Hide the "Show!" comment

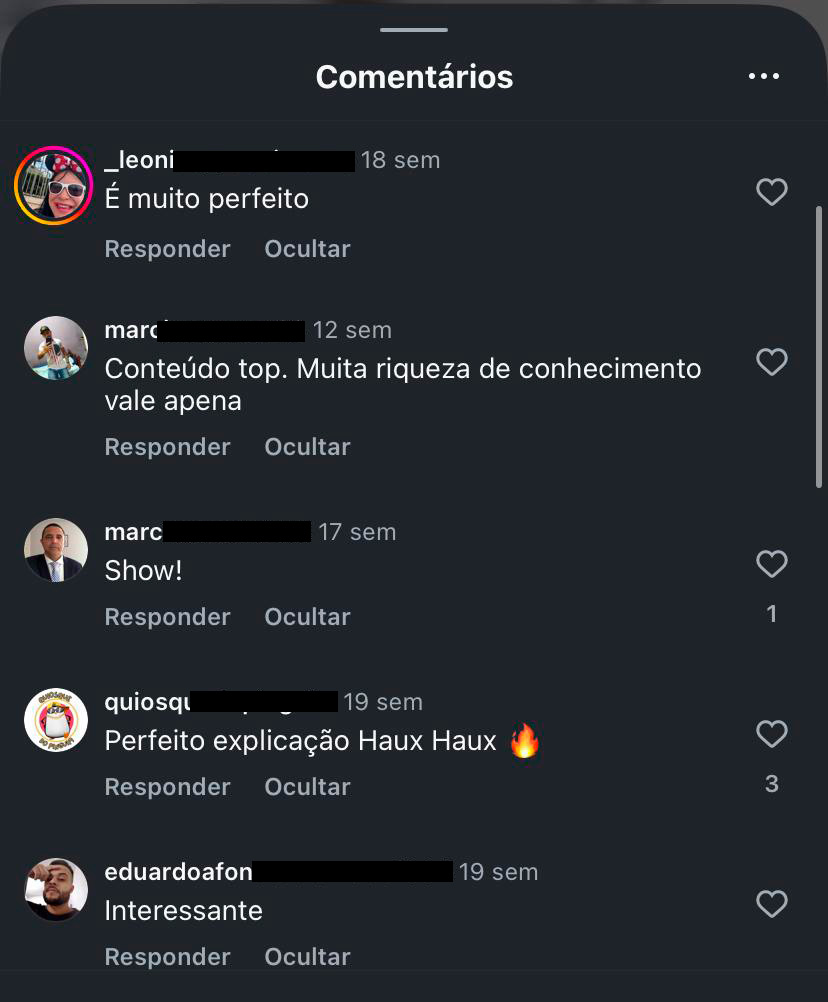coord(307,617)
